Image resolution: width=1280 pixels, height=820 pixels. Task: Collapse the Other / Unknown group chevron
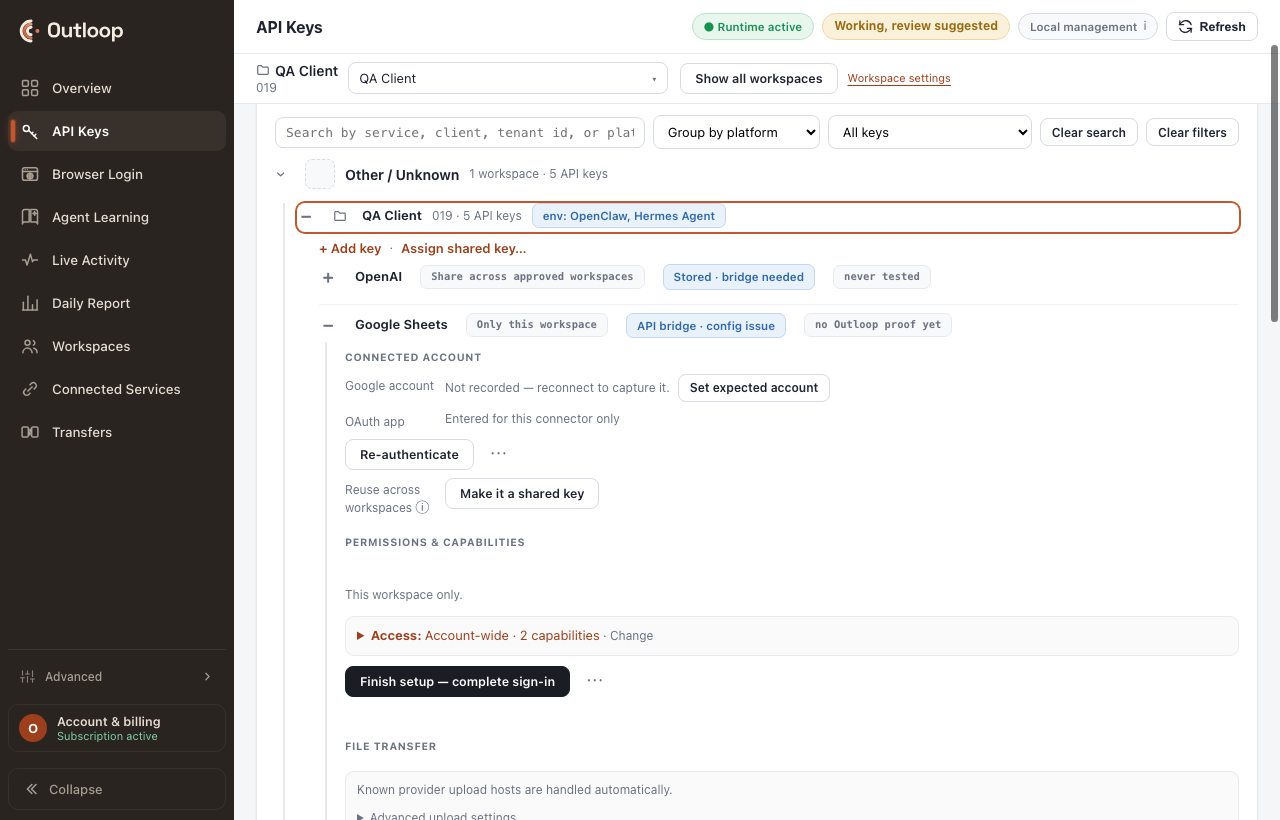click(x=281, y=174)
